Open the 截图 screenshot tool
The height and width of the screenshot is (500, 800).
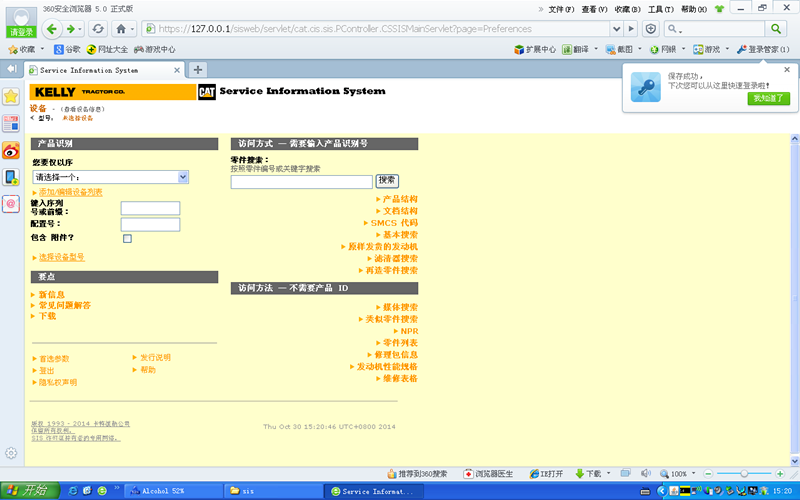(x=619, y=49)
